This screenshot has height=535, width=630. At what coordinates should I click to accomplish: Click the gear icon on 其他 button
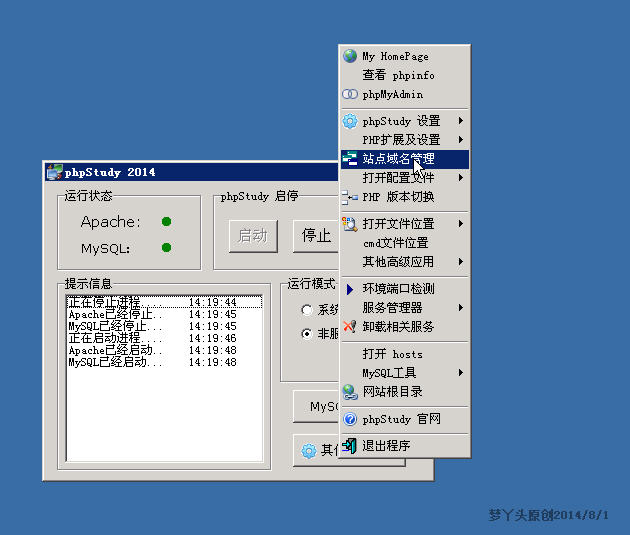click(309, 451)
